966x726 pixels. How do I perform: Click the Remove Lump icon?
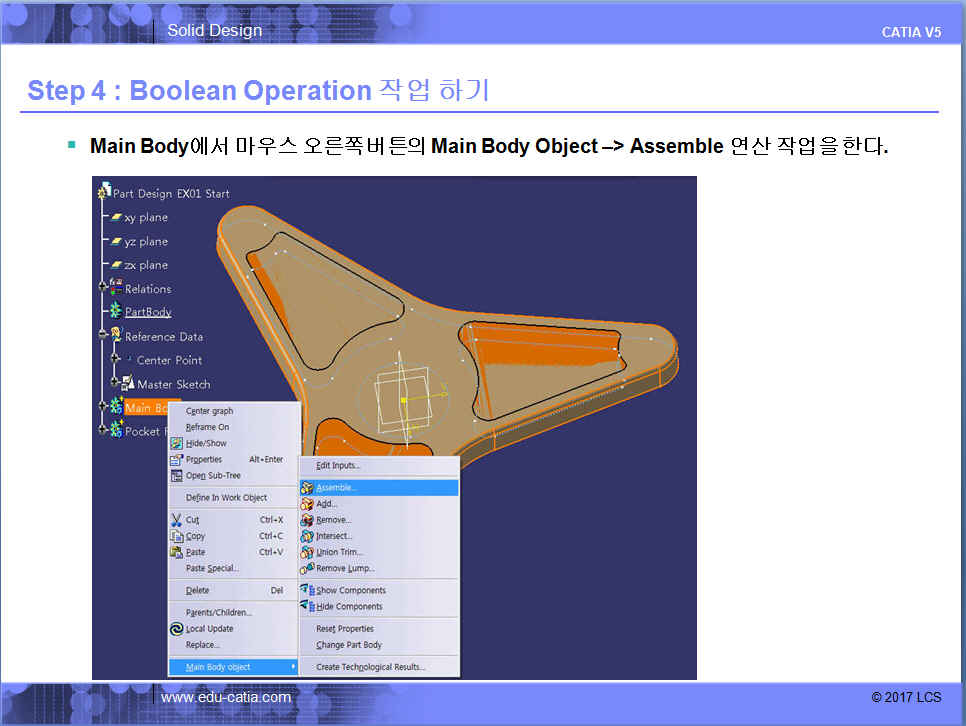pos(308,568)
